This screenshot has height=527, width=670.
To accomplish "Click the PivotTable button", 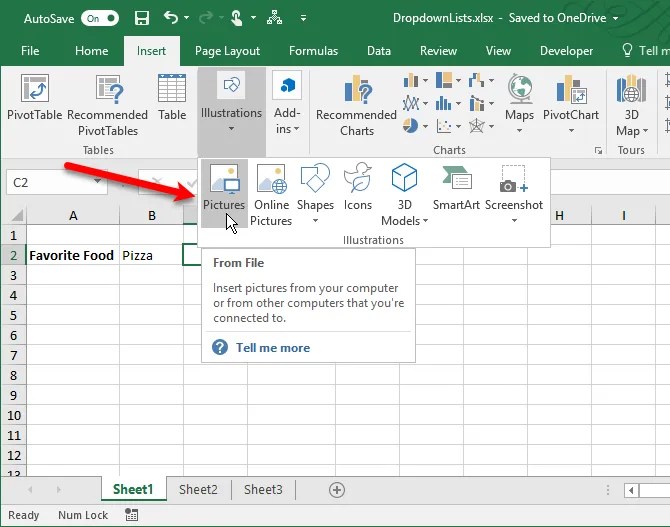I will 35,97.
